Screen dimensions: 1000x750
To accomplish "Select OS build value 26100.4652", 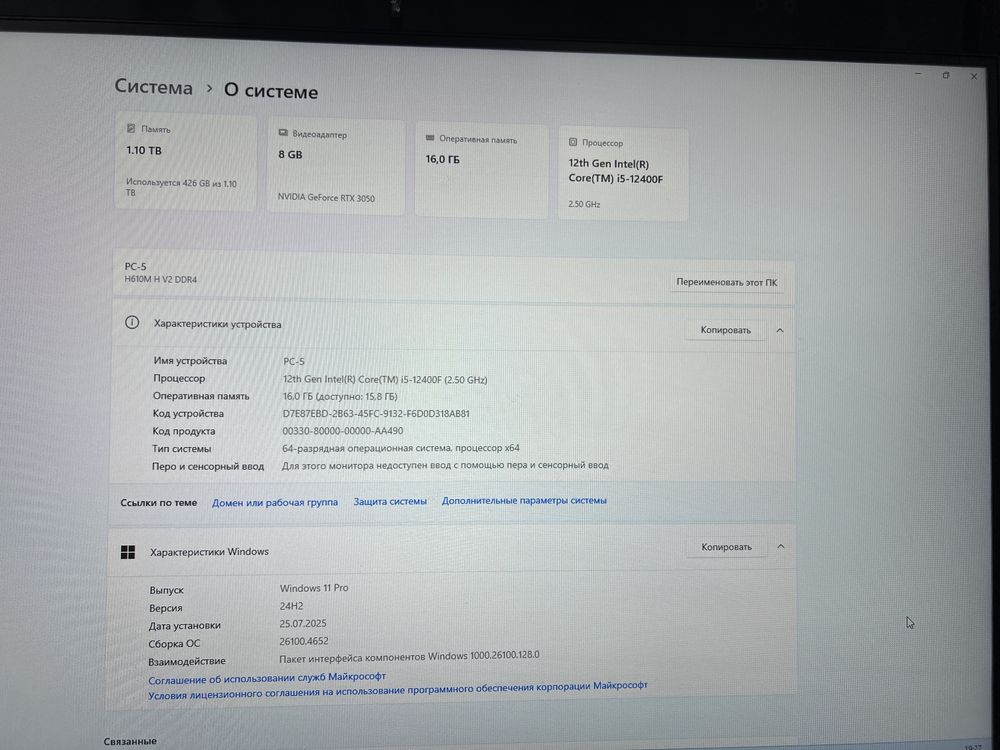I will [304, 642].
